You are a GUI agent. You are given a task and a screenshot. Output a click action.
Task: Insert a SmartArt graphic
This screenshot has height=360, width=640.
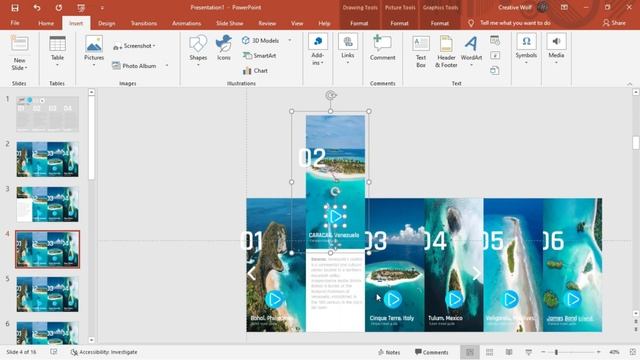pos(260,56)
